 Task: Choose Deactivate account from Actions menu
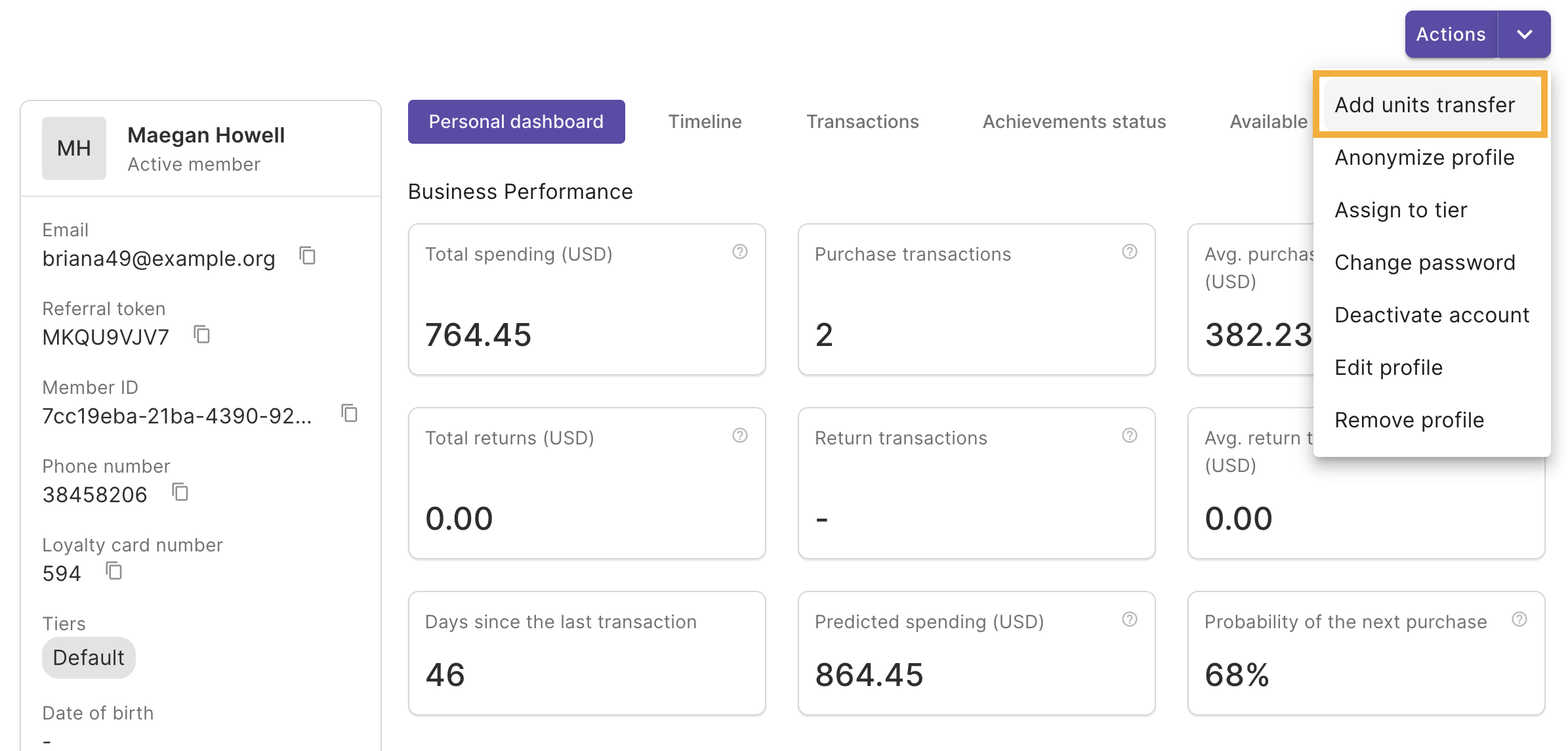click(x=1432, y=315)
